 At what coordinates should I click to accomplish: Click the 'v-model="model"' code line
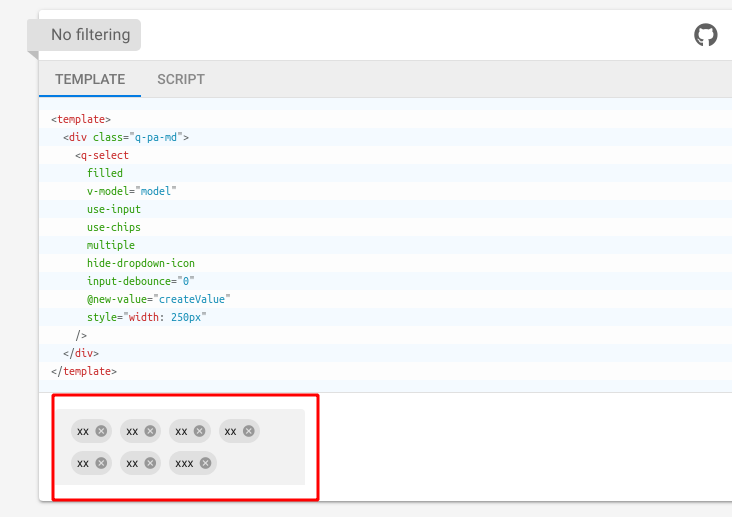pos(132,191)
